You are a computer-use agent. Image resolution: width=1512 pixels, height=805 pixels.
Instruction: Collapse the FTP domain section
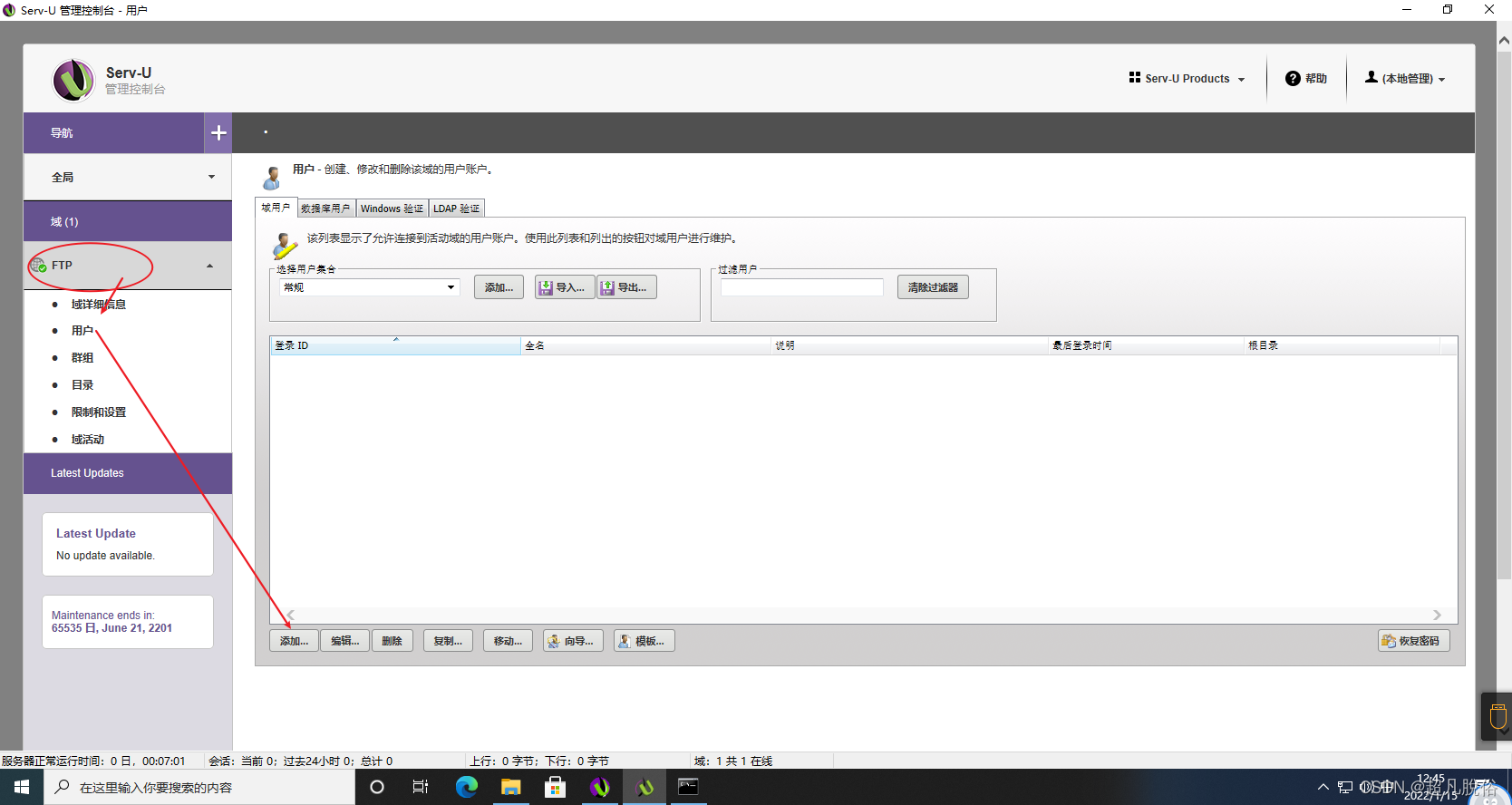[x=209, y=266]
